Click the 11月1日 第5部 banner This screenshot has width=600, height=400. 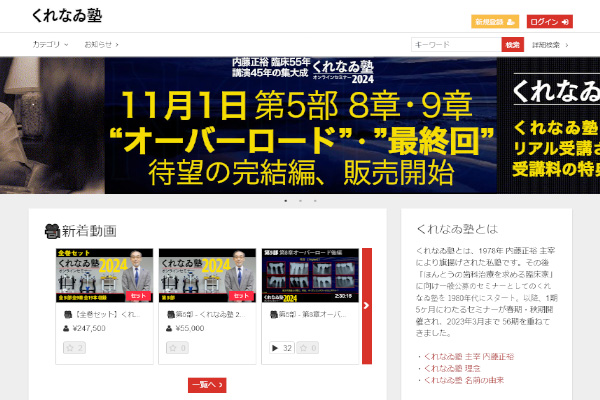pyautogui.click(x=301, y=125)
